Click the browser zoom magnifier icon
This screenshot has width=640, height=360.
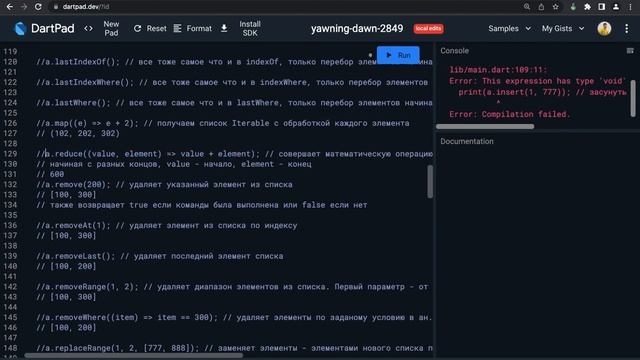coord(527,7)
